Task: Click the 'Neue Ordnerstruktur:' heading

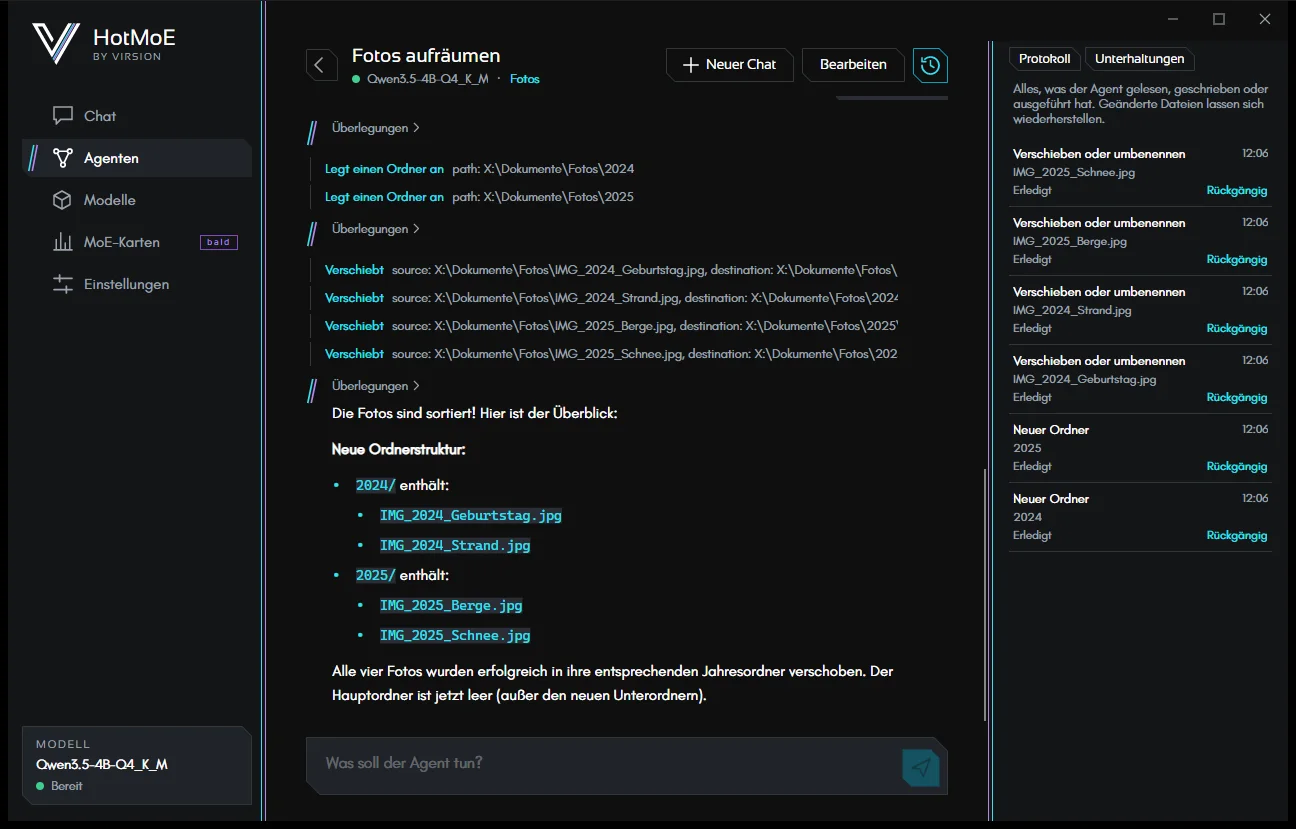Action: coord(399,450)
